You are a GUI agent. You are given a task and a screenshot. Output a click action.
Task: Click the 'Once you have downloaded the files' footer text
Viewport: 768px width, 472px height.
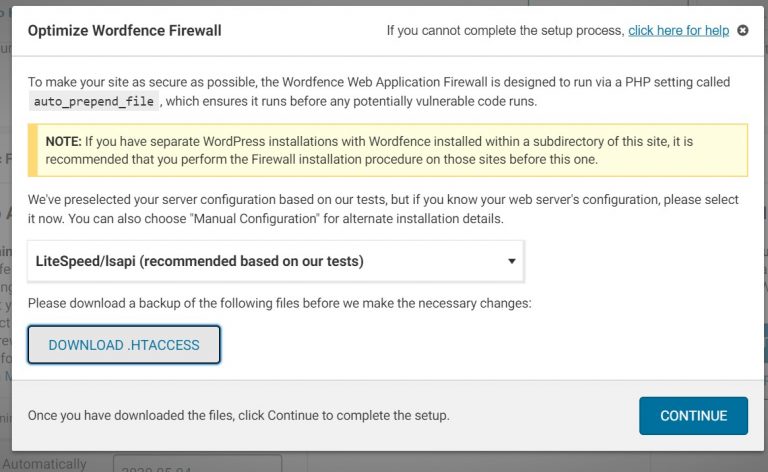[x=238, y=416]
